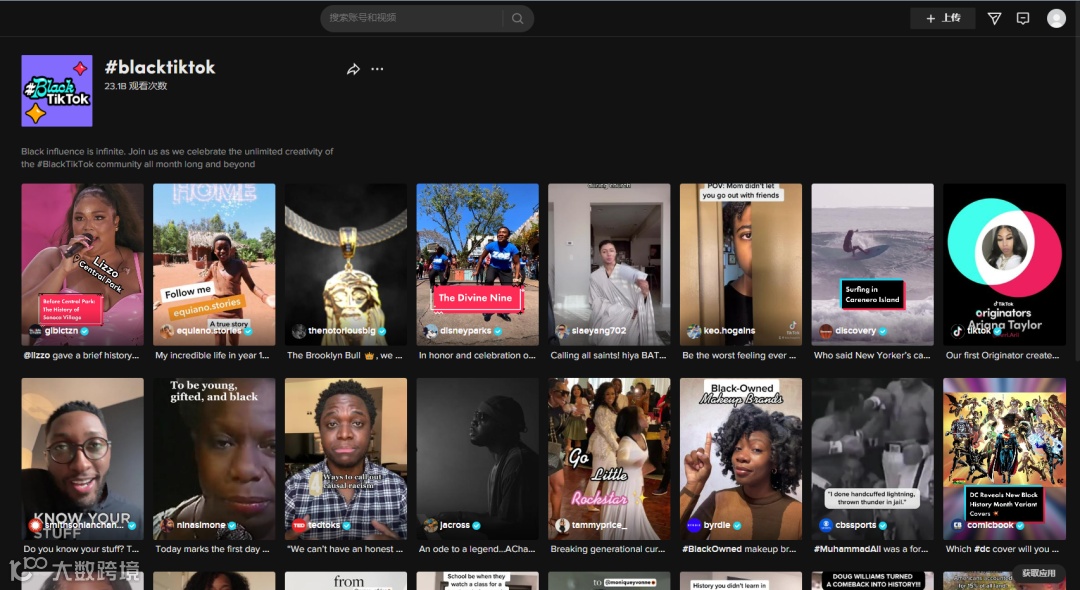Click the #MuhammadAli caption text
Screen dimensions: 1080x590
click(871, 549)
